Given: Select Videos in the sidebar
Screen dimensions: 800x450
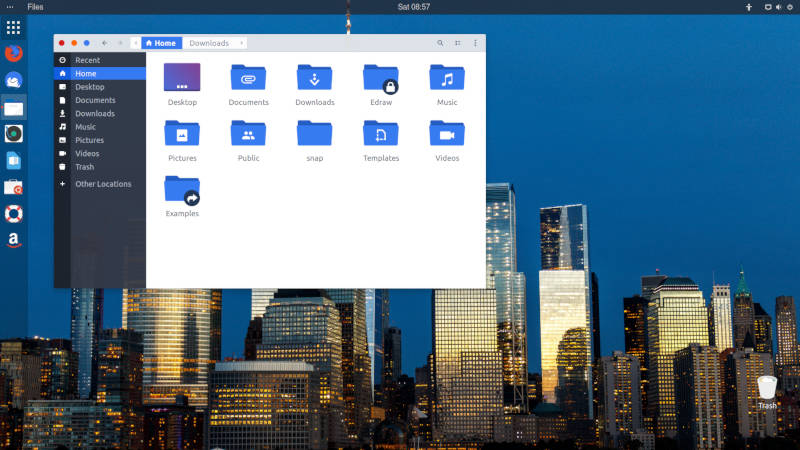Looking at the screenshot, I should (100, 153).
